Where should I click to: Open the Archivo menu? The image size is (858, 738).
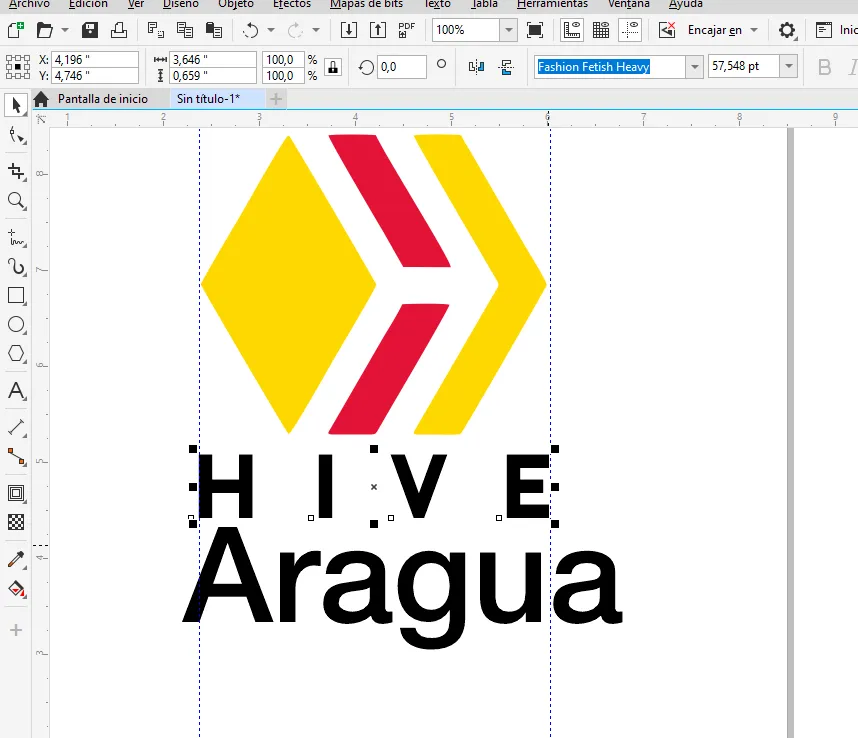30,4
